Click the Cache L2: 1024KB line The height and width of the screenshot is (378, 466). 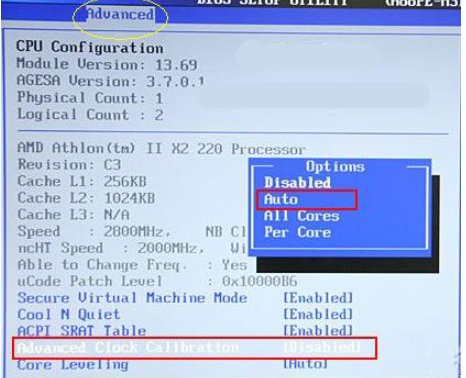point(86,198)
